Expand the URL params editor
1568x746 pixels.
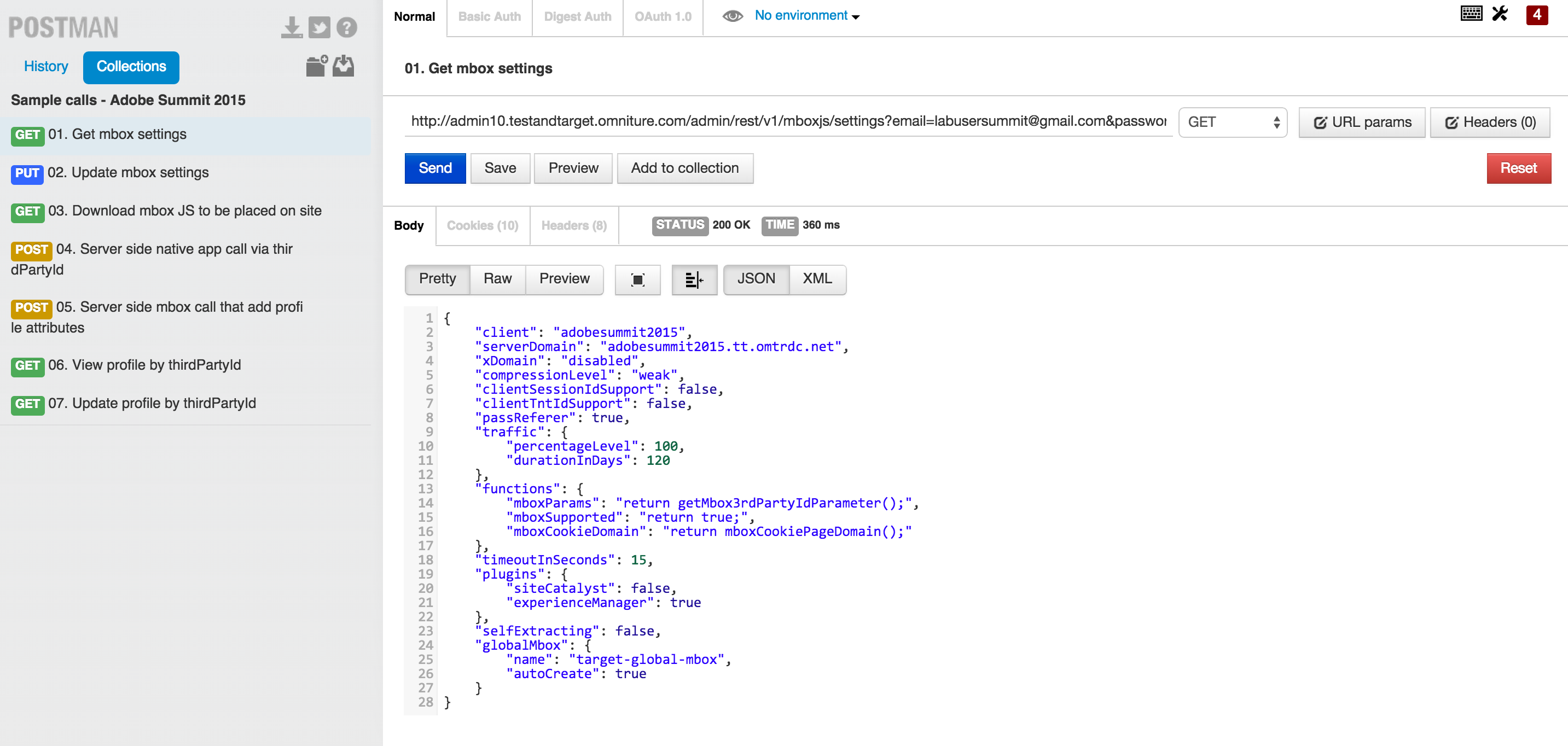[x=1362, y=123]
